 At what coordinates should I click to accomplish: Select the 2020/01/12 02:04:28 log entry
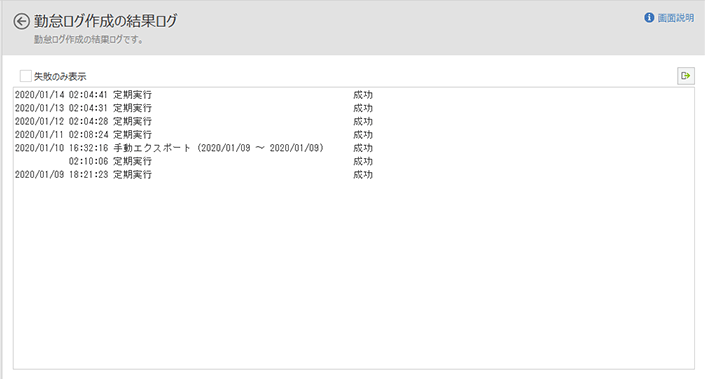[194, 121]
